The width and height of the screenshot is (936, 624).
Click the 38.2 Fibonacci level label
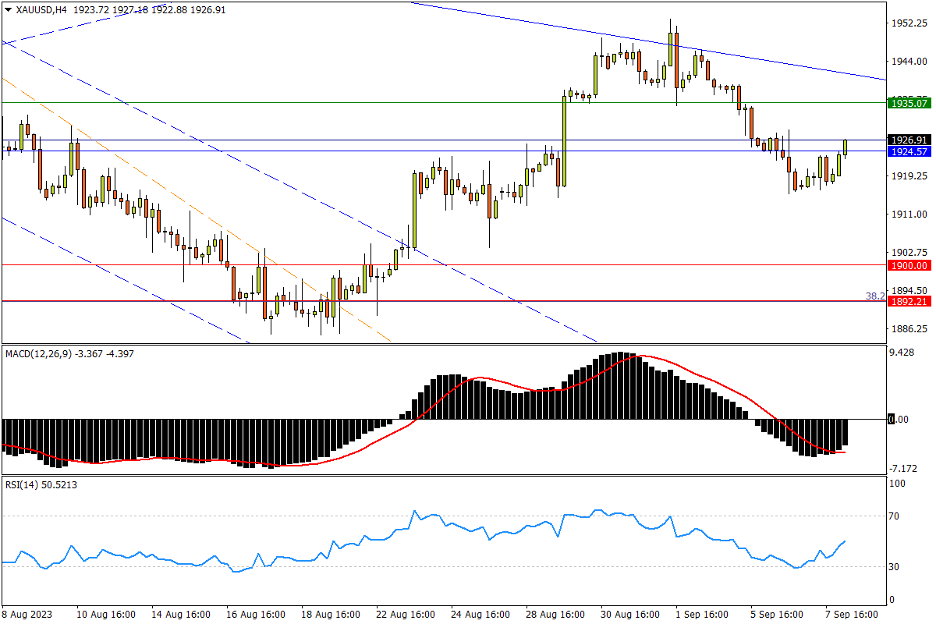pos(873,296)
